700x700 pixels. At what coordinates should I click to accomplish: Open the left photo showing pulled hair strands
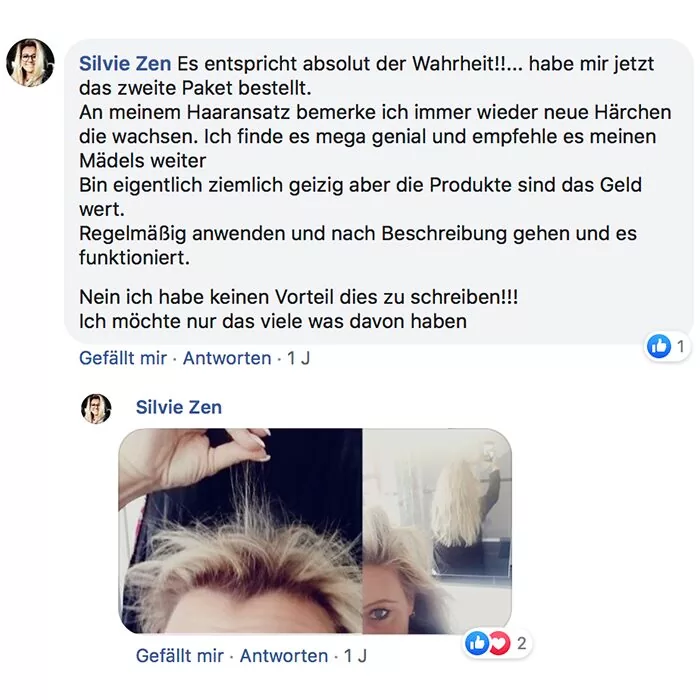[x=240, y=531]
